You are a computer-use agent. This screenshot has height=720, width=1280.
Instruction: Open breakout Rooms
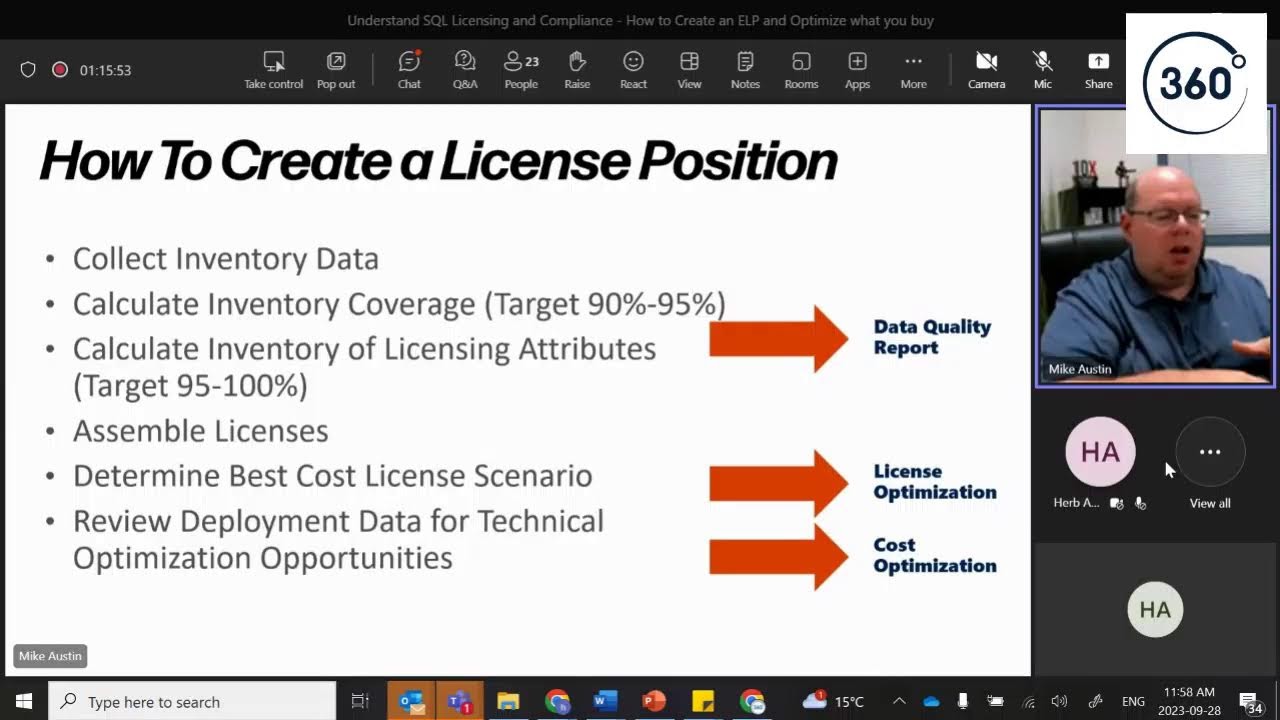[x=801, y=70]
